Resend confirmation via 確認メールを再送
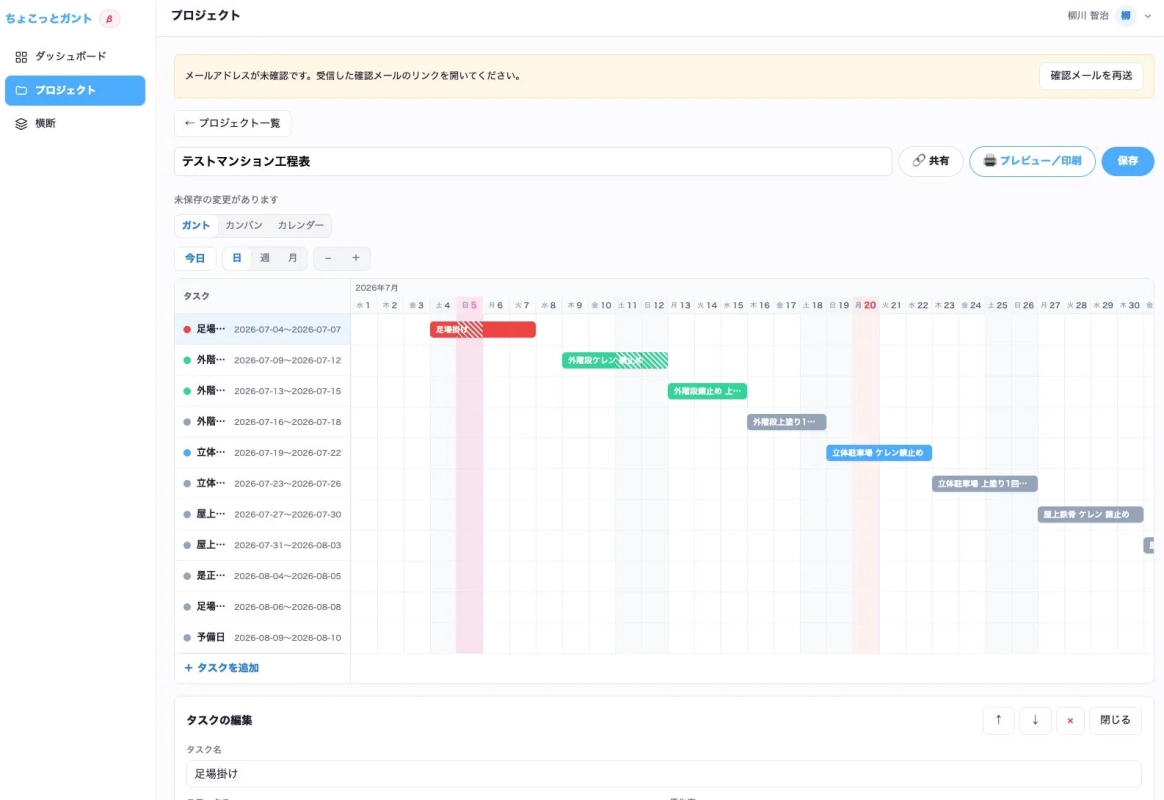Screen dimensions: 1164x800 1091,76
